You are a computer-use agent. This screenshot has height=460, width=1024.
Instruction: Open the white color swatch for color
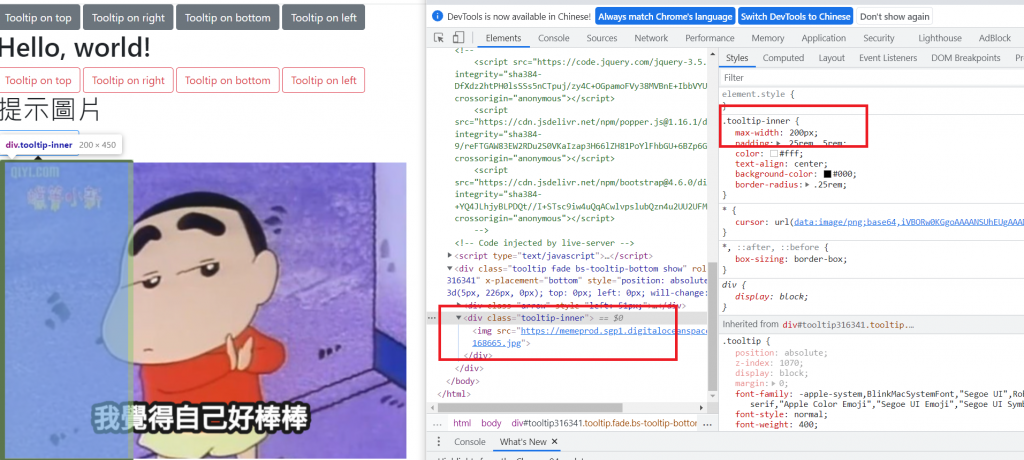(774, 154)
